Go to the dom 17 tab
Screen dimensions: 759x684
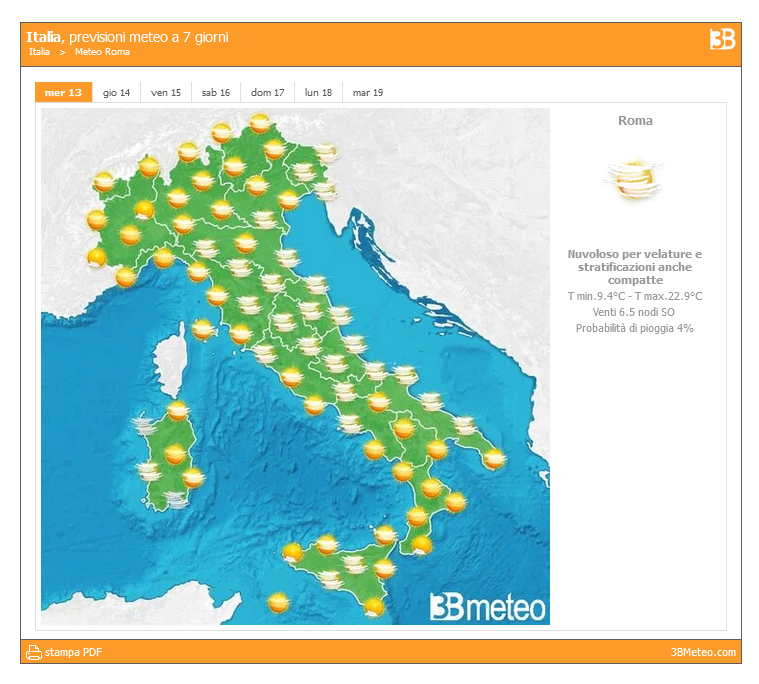click(267, 93)
